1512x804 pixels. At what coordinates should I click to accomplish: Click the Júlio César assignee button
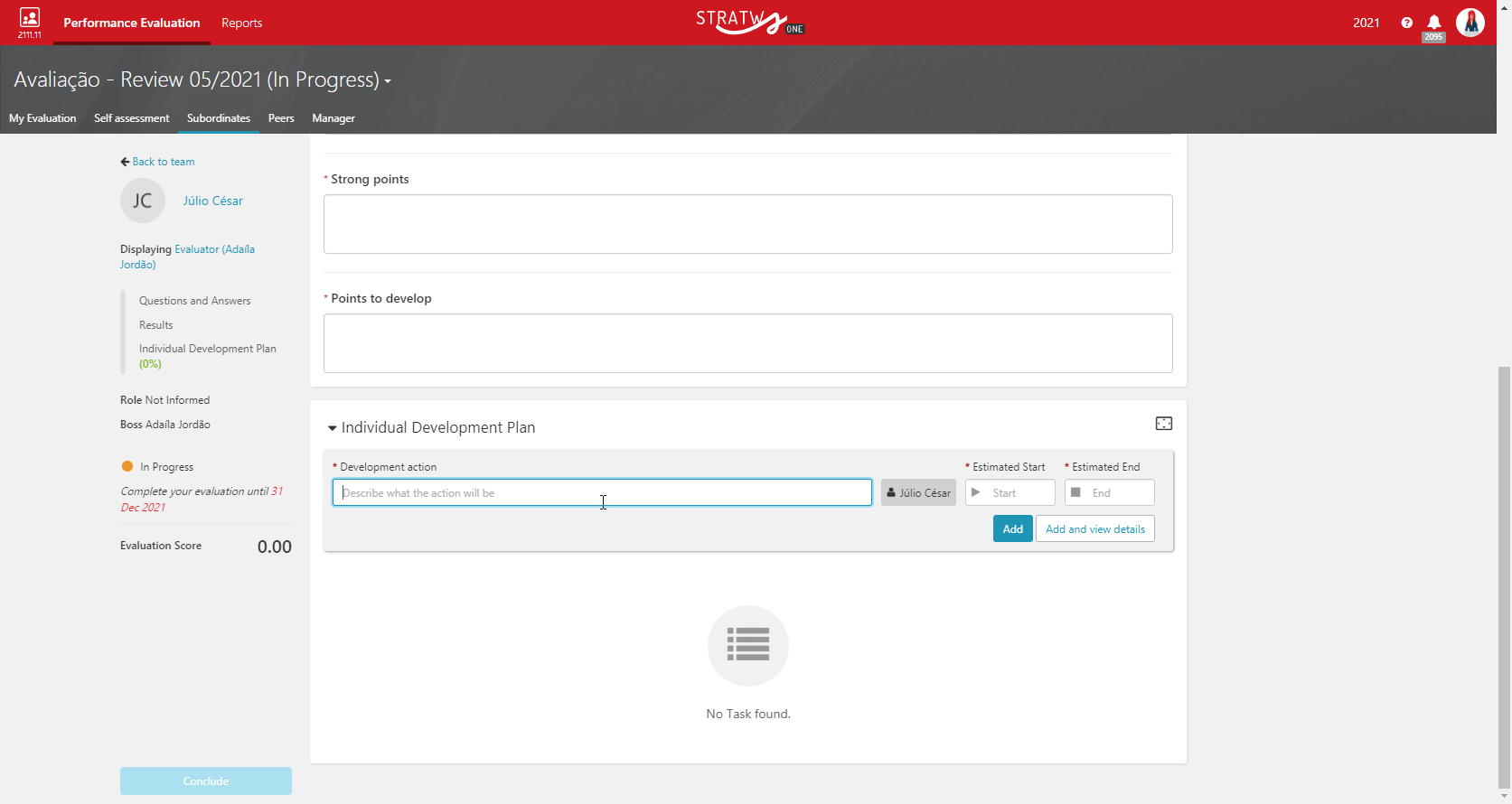click(x=918, y=492)
